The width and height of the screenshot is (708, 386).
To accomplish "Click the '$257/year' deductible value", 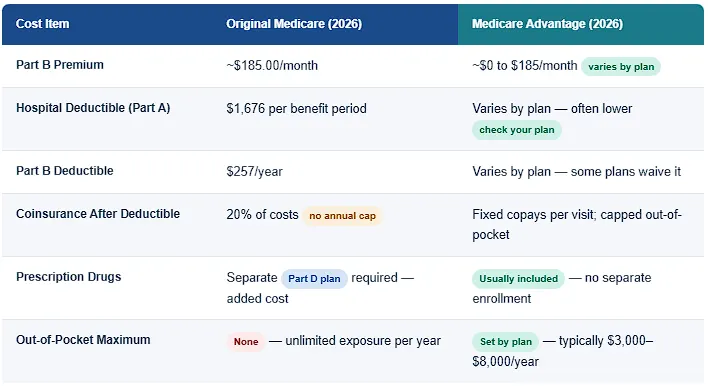I will (255, 172).
